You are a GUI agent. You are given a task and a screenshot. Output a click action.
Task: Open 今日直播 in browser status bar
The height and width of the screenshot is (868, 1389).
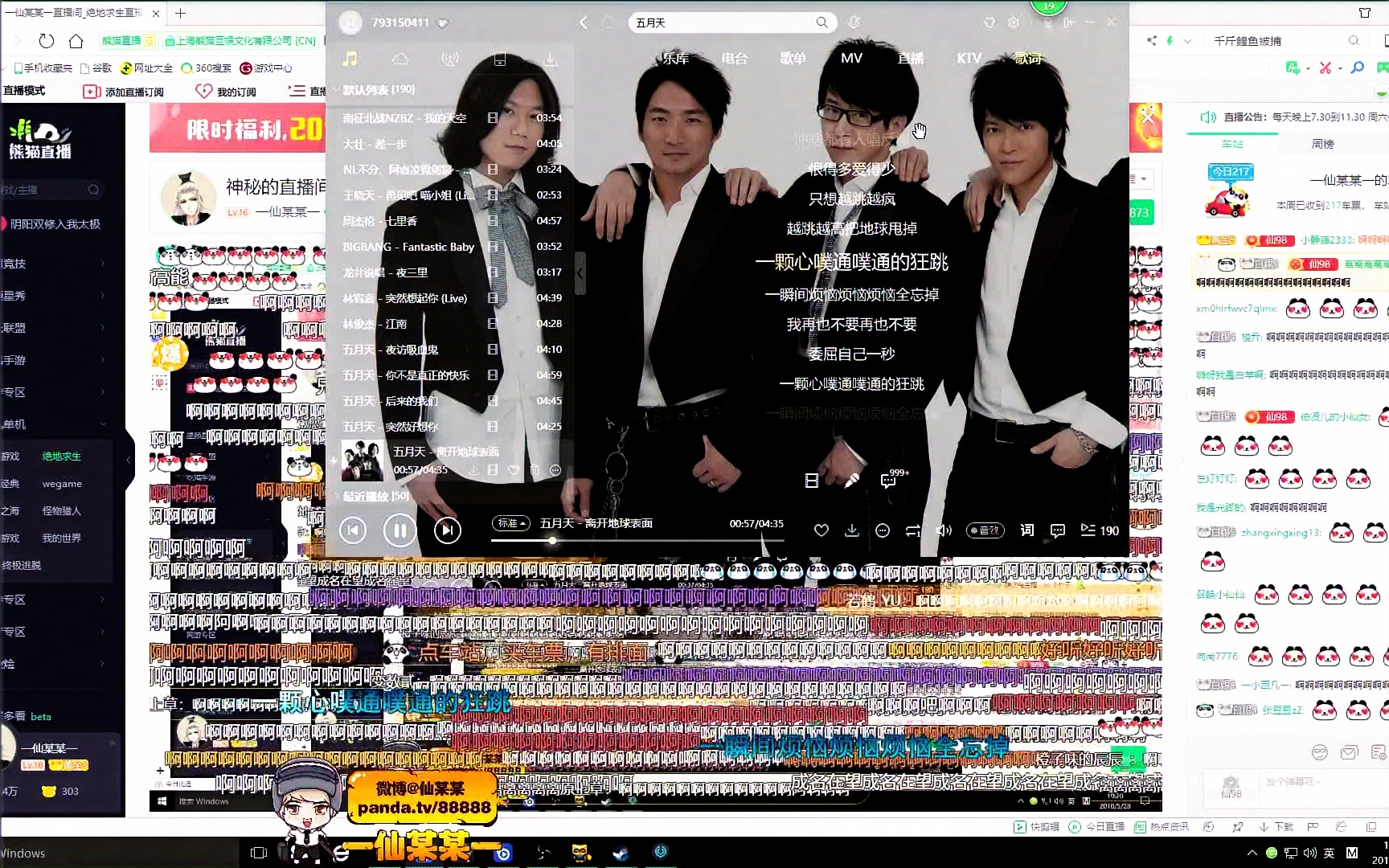[x=1096, y=826]
